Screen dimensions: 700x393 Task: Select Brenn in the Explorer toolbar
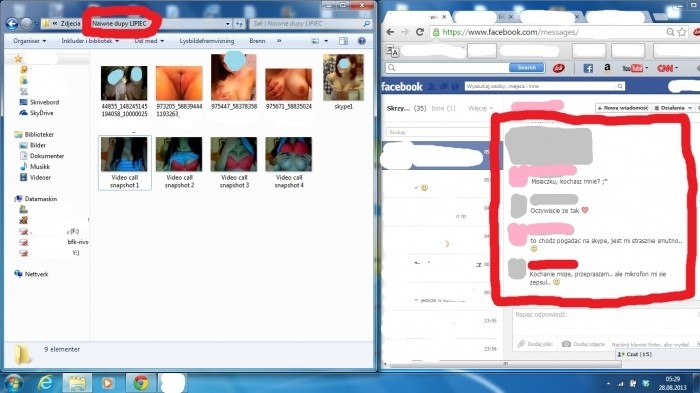pos(257,41)
